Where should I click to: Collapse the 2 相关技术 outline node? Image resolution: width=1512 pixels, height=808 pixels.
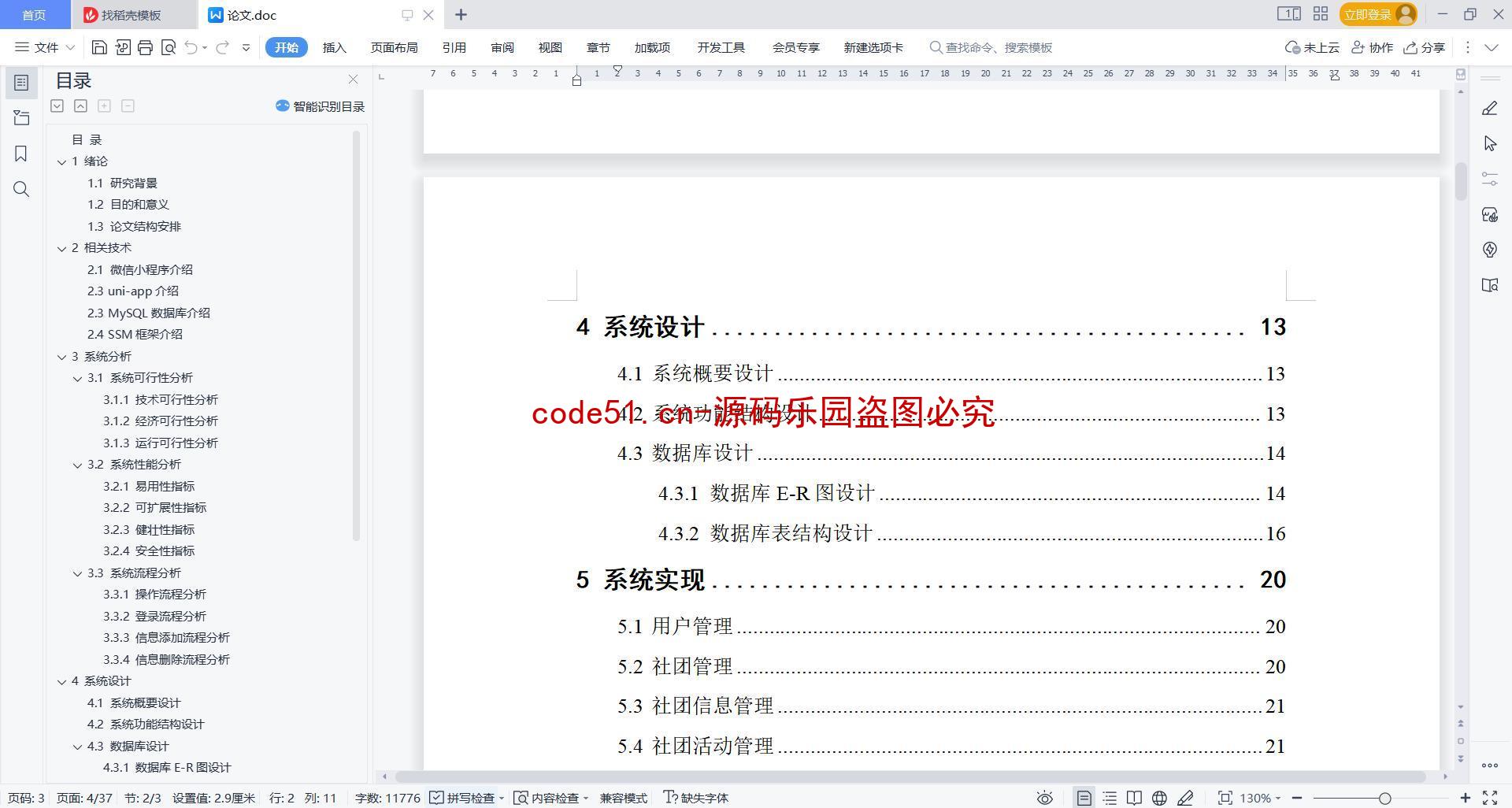61,248
